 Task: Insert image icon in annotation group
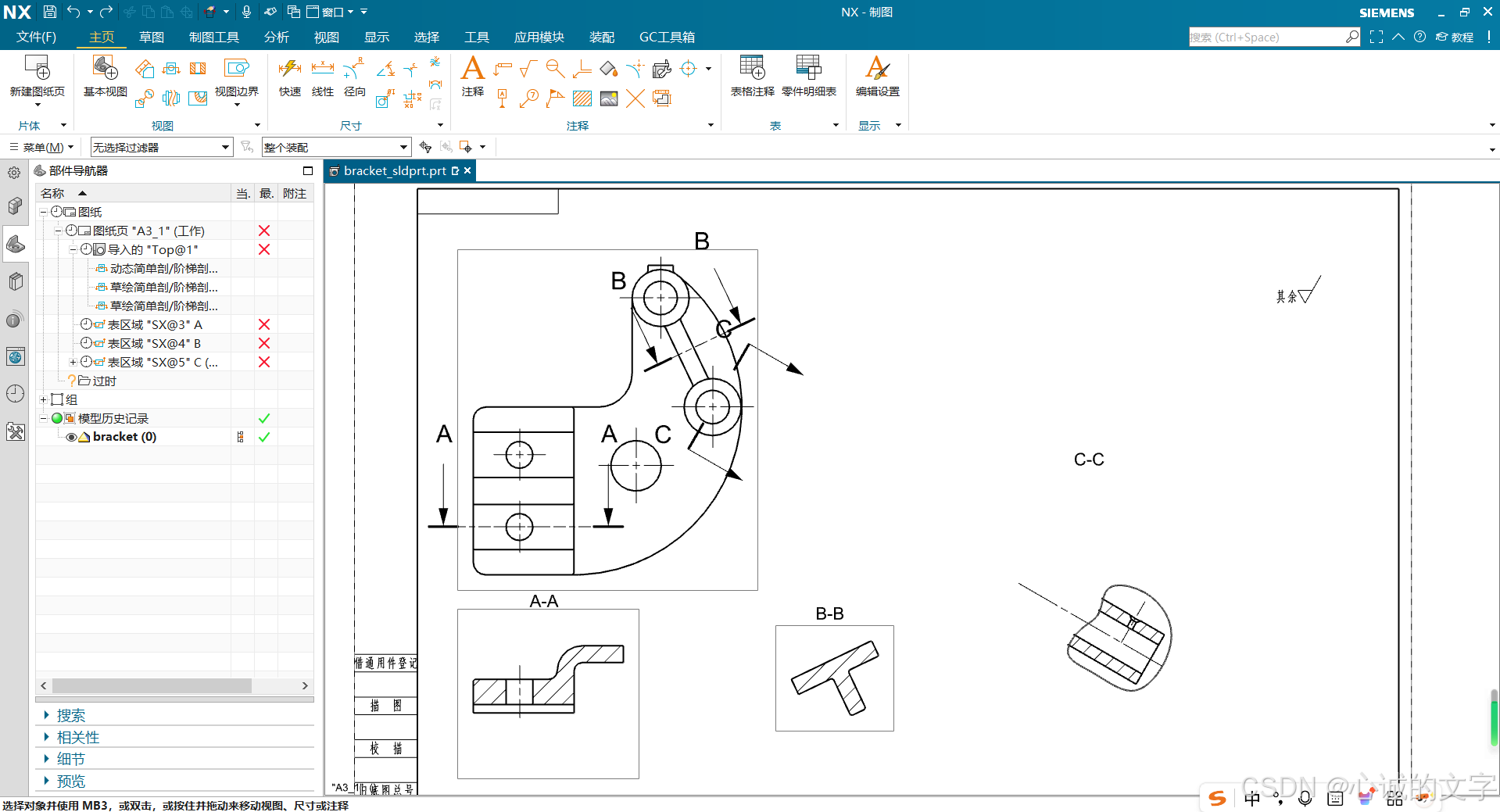(x=609, y=98)
